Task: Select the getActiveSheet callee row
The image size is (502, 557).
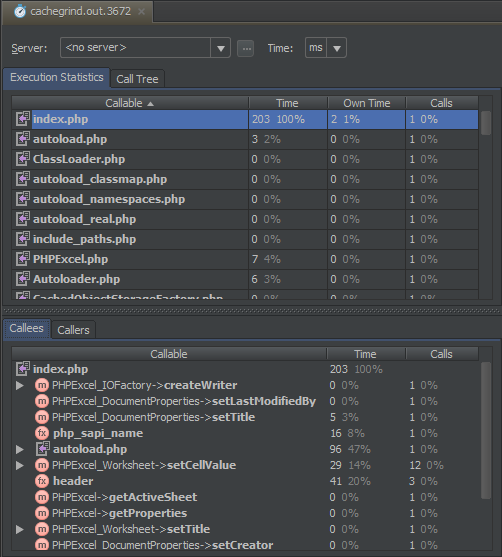Action: pos(245,497)
